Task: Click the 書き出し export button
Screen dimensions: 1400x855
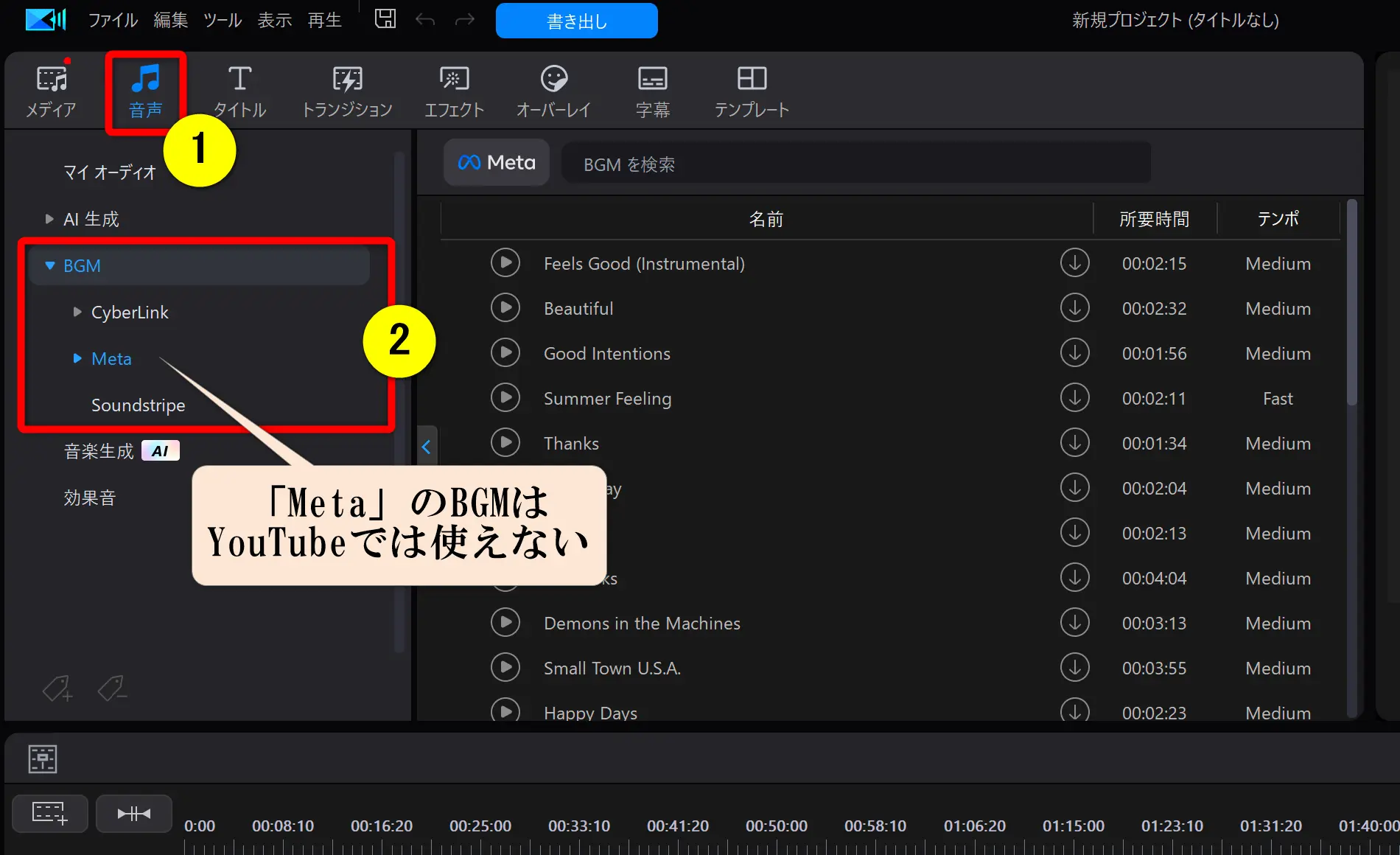Action: pyautogui.click(x=576, y=21)
